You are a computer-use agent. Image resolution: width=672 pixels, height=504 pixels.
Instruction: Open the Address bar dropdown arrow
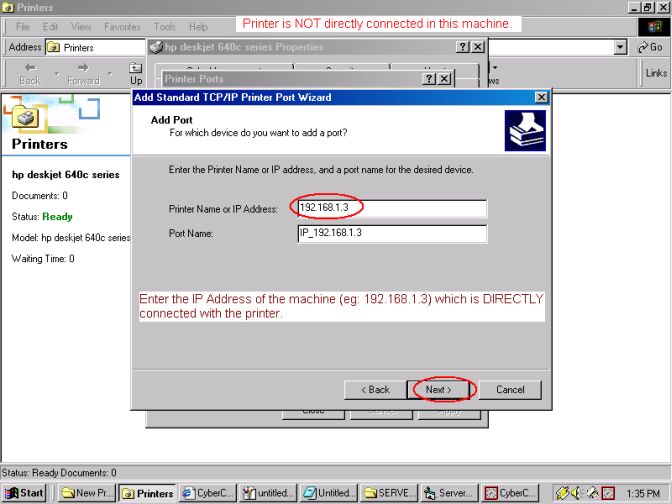[621, 47]
